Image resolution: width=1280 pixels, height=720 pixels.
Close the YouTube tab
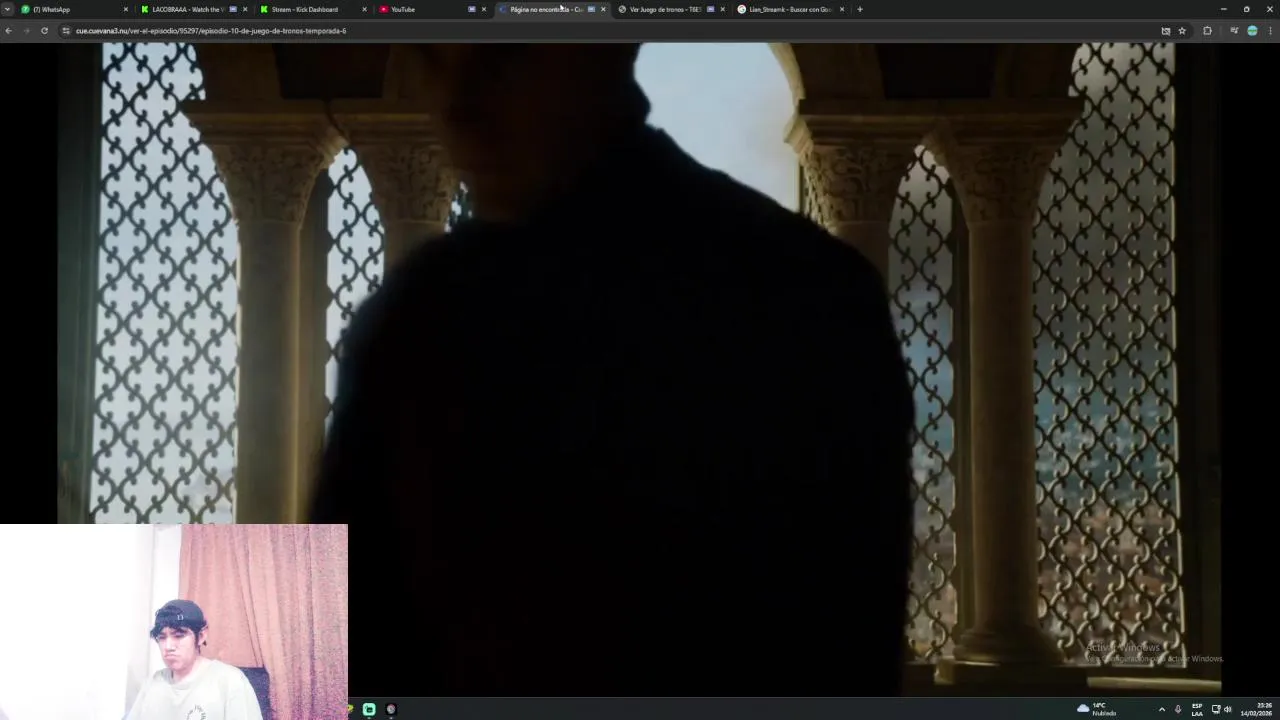click(x=484, y=9)
